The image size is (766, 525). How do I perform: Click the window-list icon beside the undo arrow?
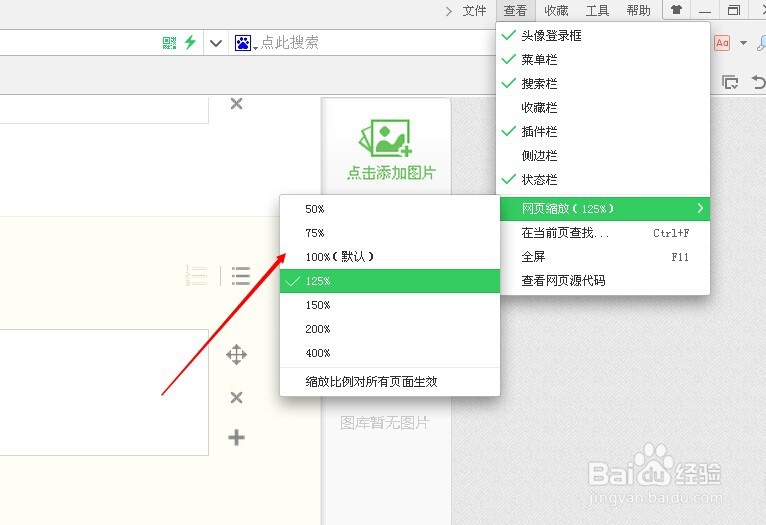pyautogui.click(x=730, y=82)
